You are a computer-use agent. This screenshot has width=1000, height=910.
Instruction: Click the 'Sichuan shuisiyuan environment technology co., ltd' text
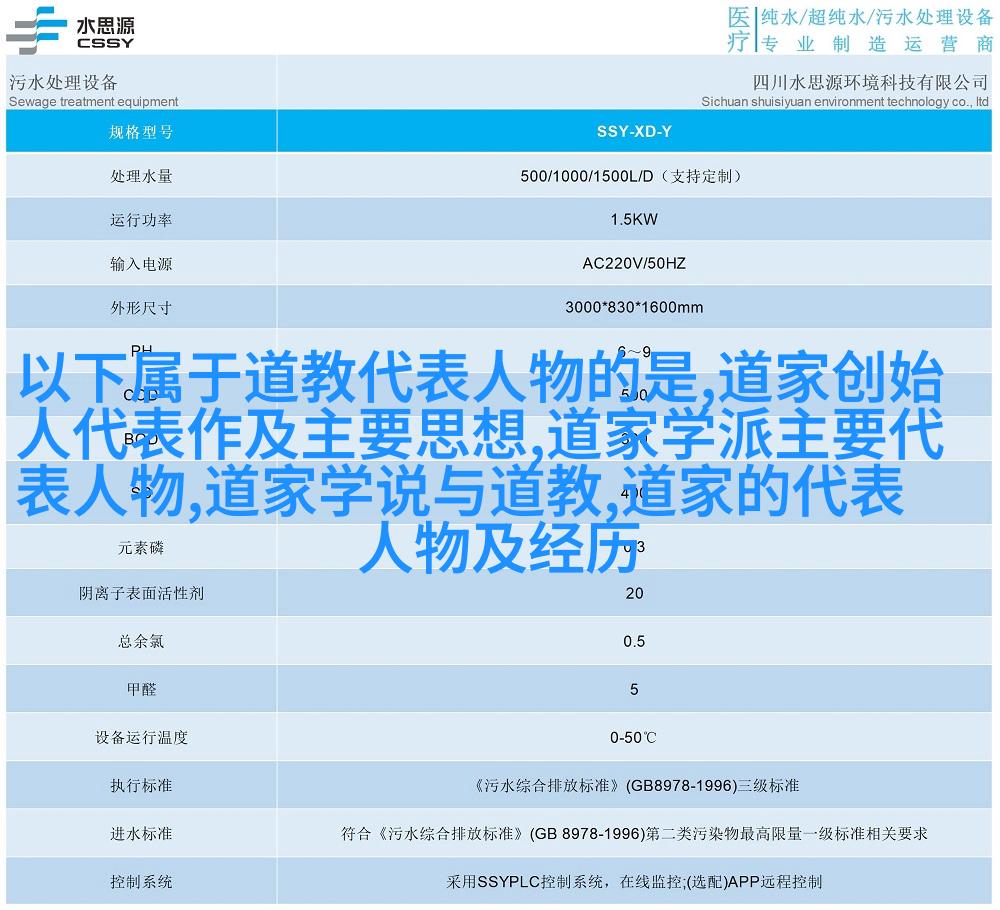click(844, 101)
